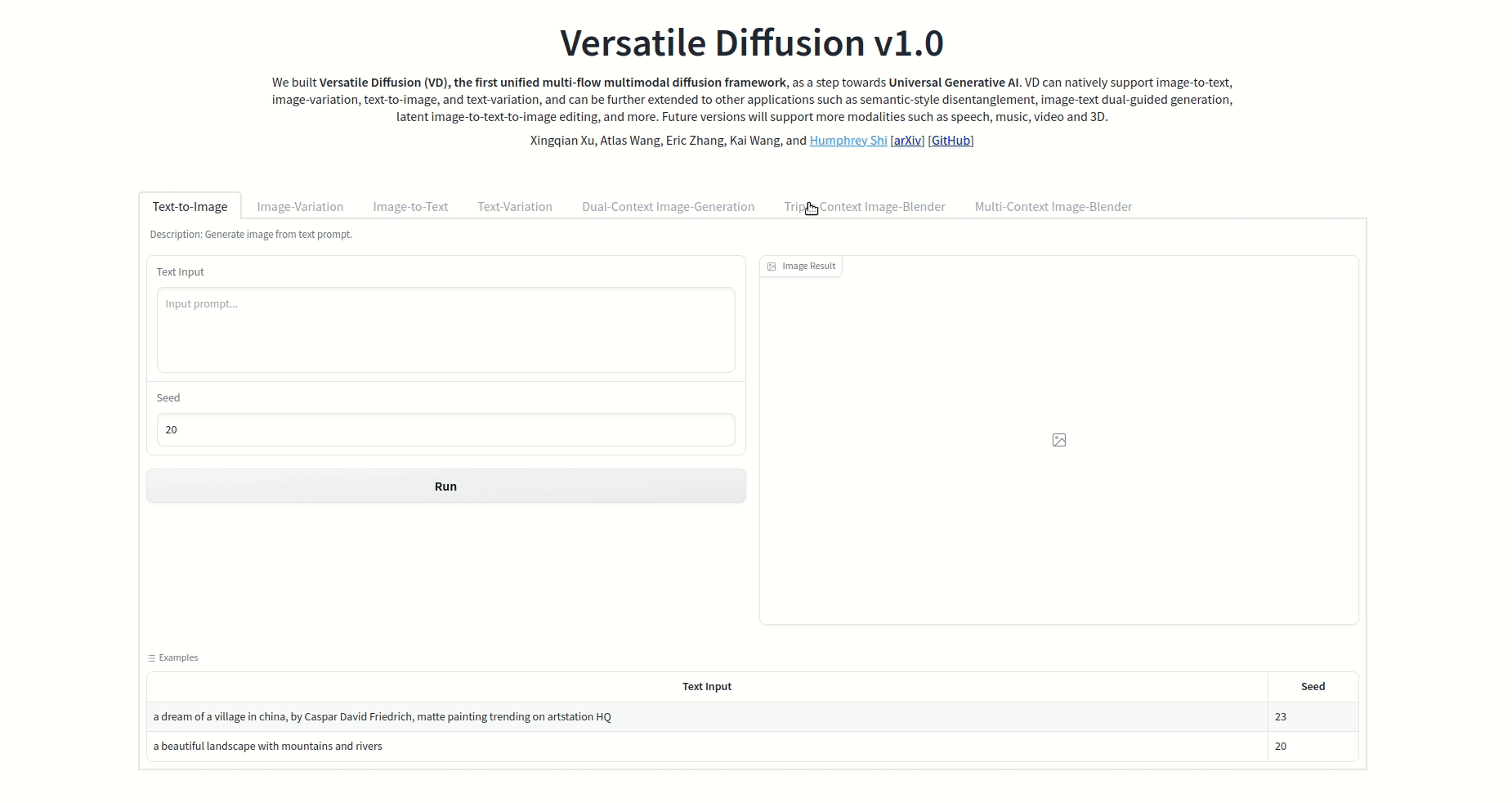This screenshot has width=1512, height=803.
Task: Load the beautiful landscape example row
Action: [x=267, y=747]
